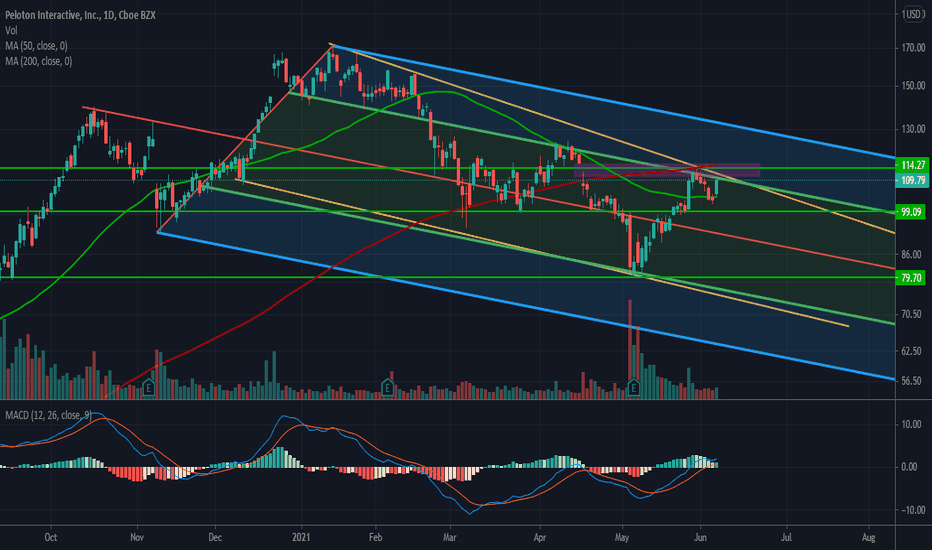Click the Jun label on time axis
Viewport: 932px width, 550px height.
coord(700,538)
